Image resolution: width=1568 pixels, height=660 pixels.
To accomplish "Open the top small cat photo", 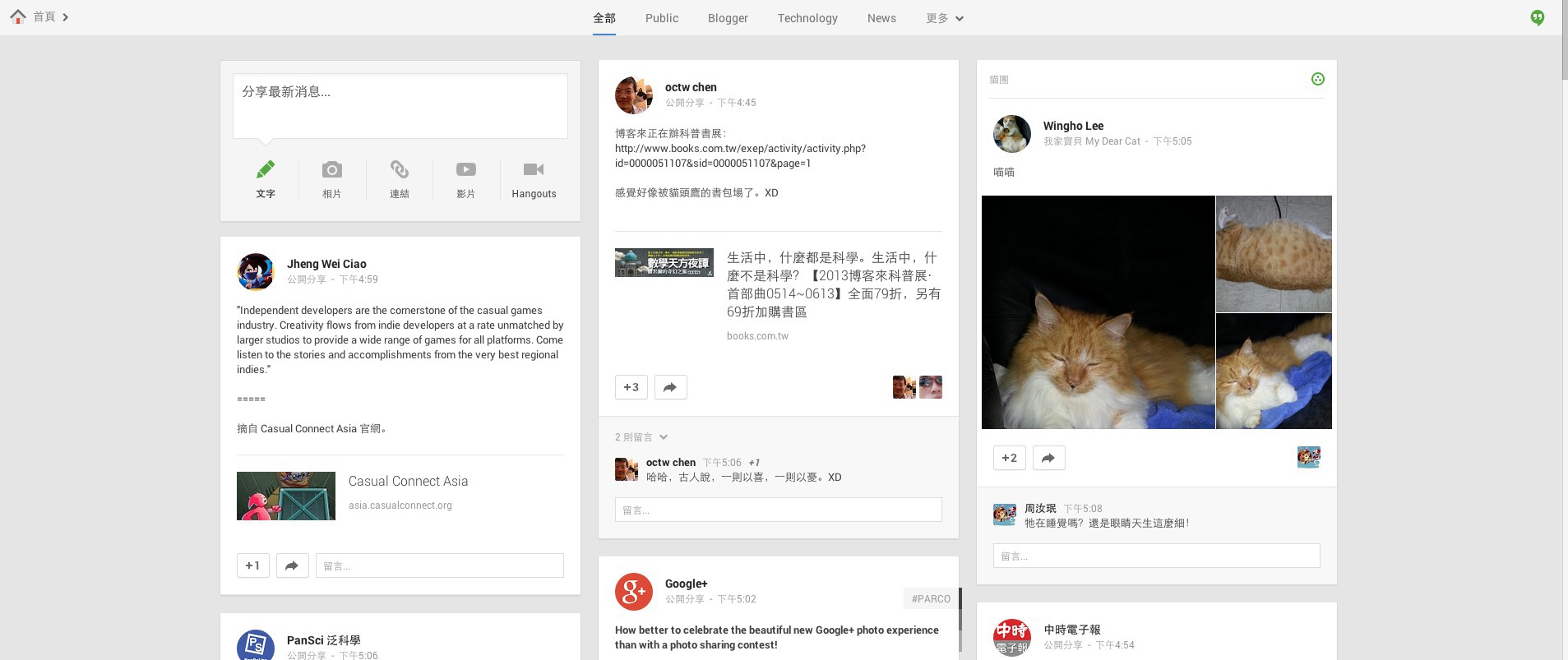I will click(x=1274, y=254).
